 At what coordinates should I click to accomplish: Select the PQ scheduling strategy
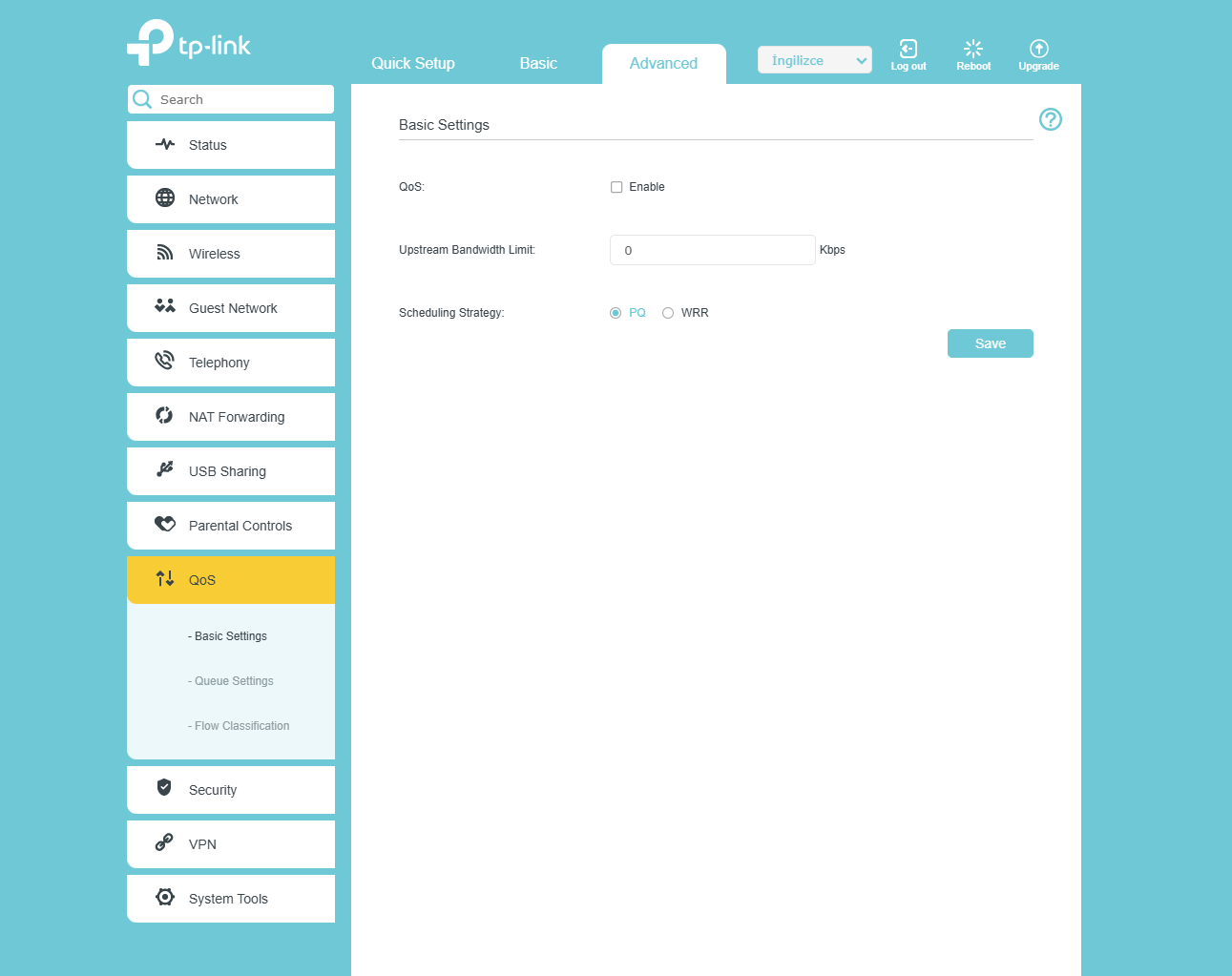(x=616, y=313)
